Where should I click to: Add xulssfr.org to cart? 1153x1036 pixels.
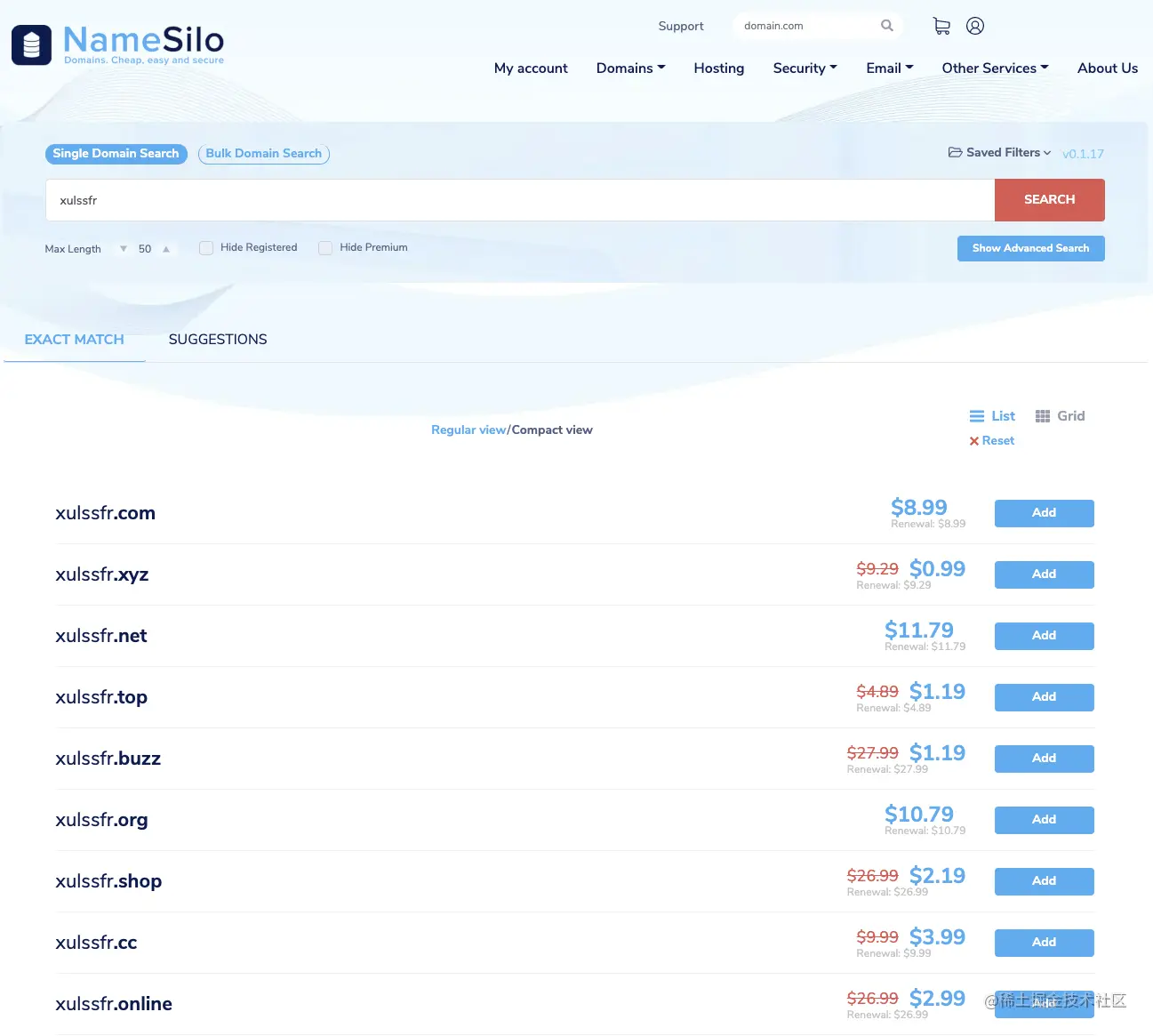point(1045,820)
